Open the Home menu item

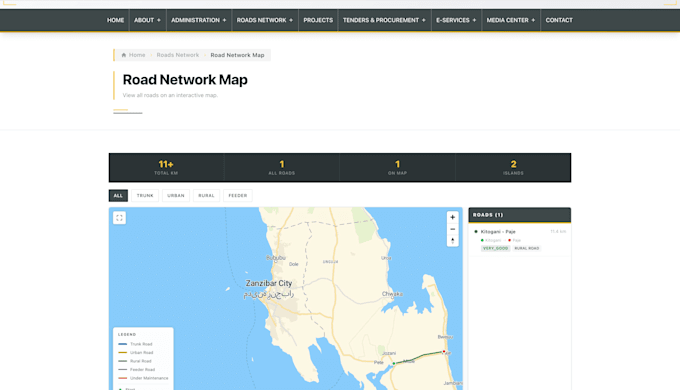click(115, 20)
